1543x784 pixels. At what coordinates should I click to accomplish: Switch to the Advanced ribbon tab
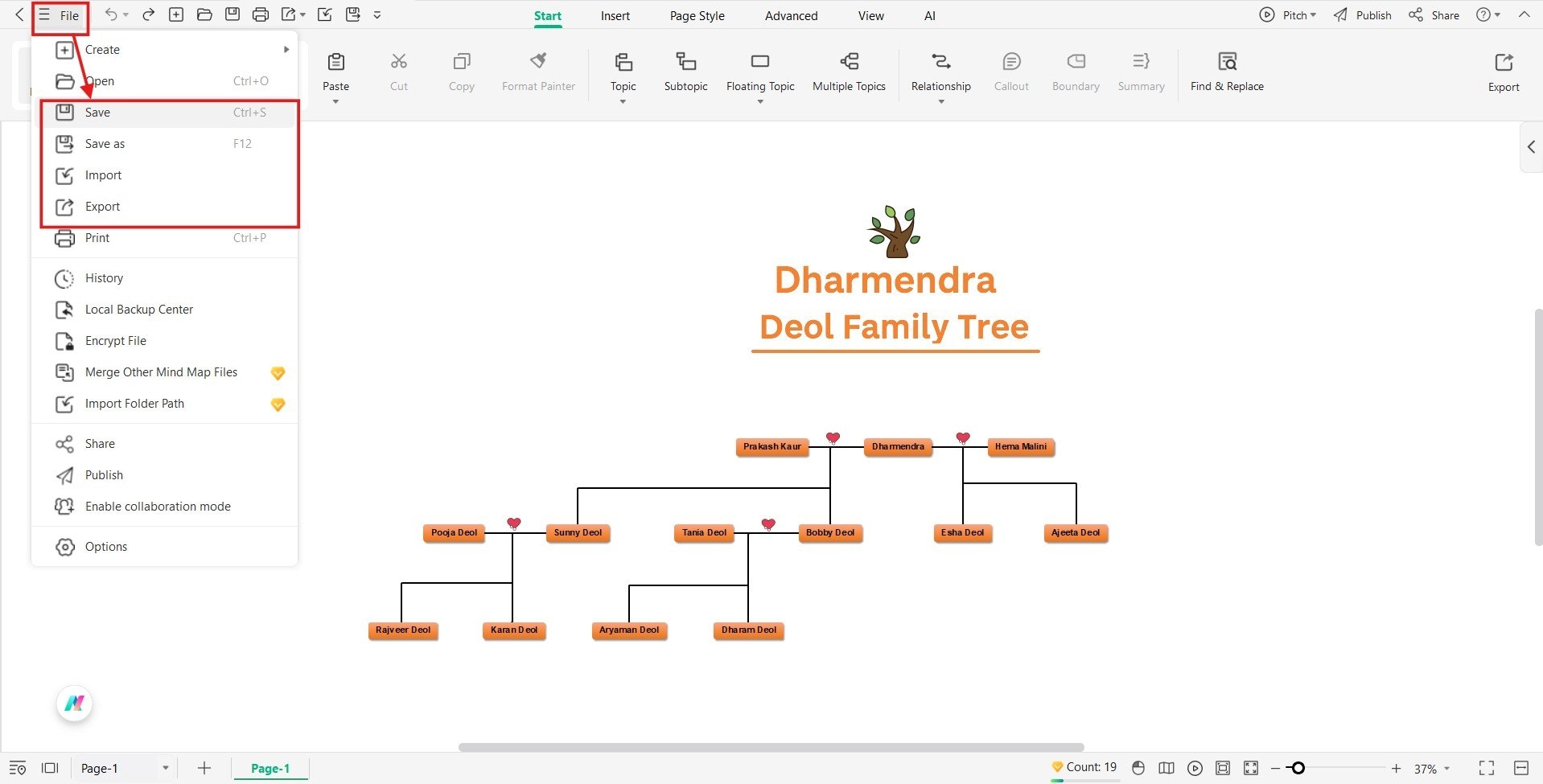[x=790, y=15]
